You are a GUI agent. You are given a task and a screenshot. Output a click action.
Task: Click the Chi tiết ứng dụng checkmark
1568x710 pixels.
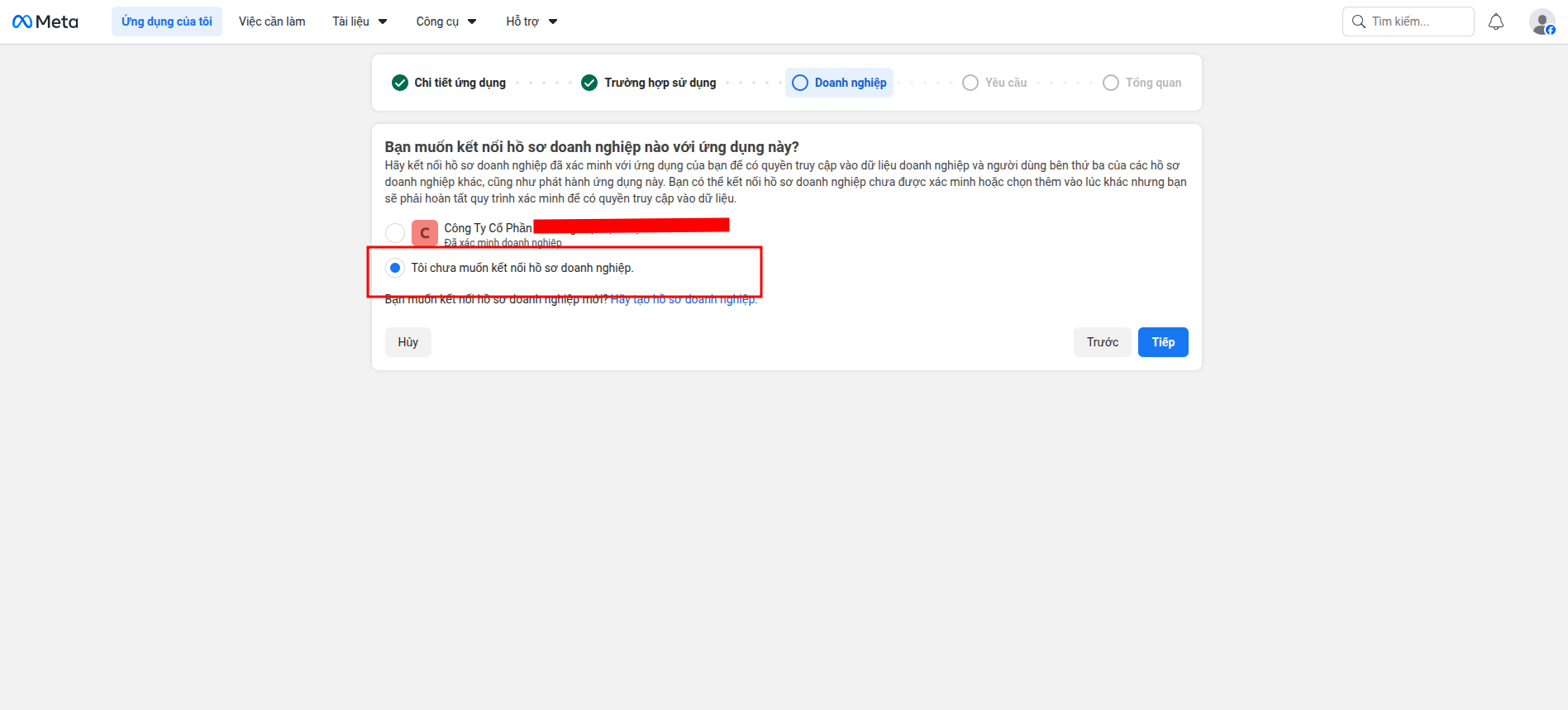[x=400, y=83]
